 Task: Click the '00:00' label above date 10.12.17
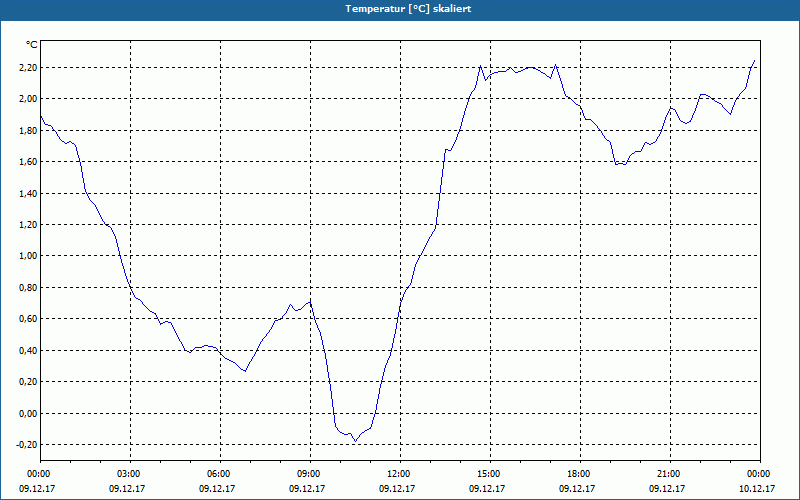tap(760, 474)
